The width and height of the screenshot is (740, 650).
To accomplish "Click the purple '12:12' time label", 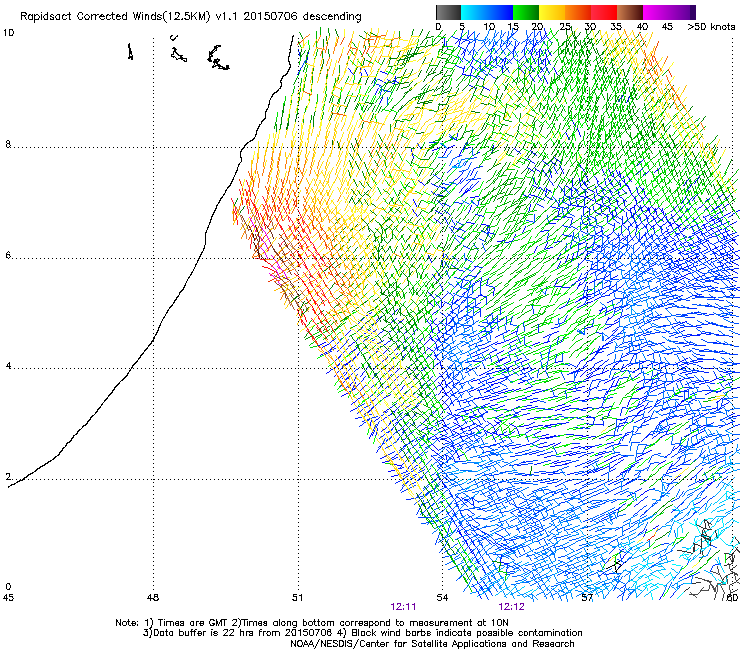I will click(x=512, y=607).
